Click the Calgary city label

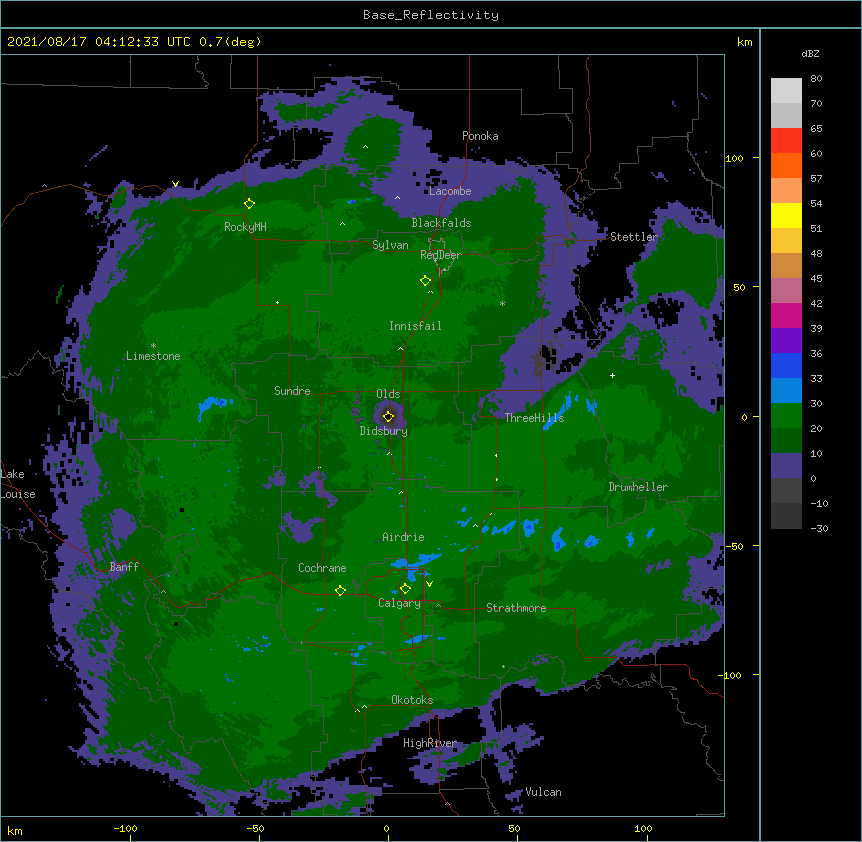[399, 603]
